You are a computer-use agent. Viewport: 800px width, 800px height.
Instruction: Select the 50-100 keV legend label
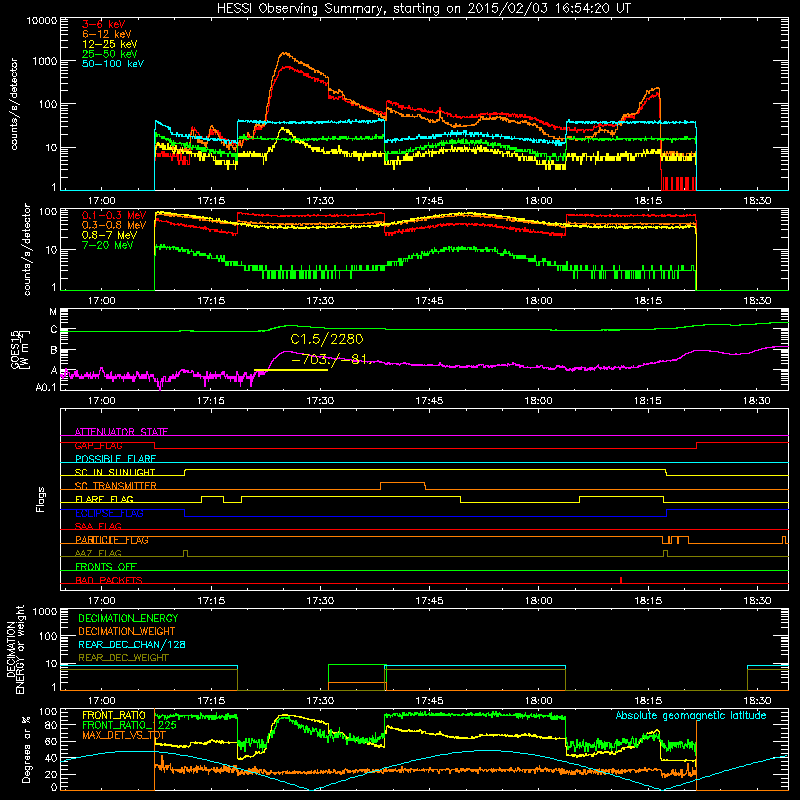pyautogui.click(x=113, y=64)
